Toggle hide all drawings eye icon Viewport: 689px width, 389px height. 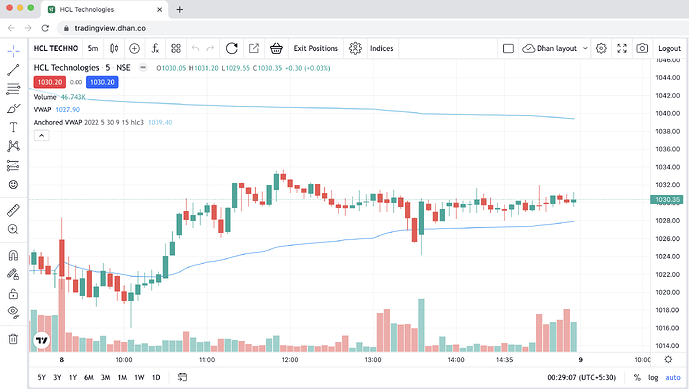(x=13, y=313)
